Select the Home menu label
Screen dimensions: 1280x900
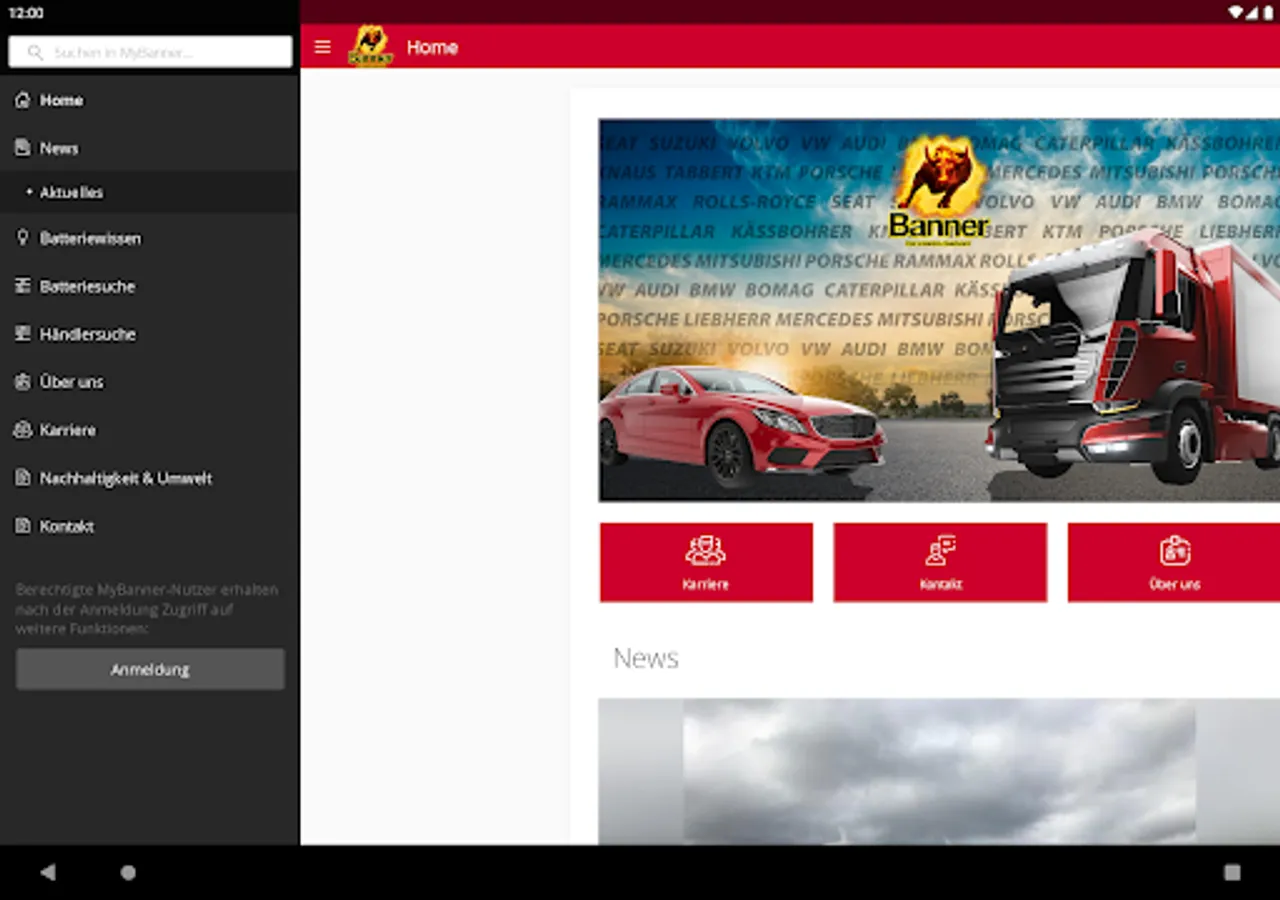pos(61,100)
